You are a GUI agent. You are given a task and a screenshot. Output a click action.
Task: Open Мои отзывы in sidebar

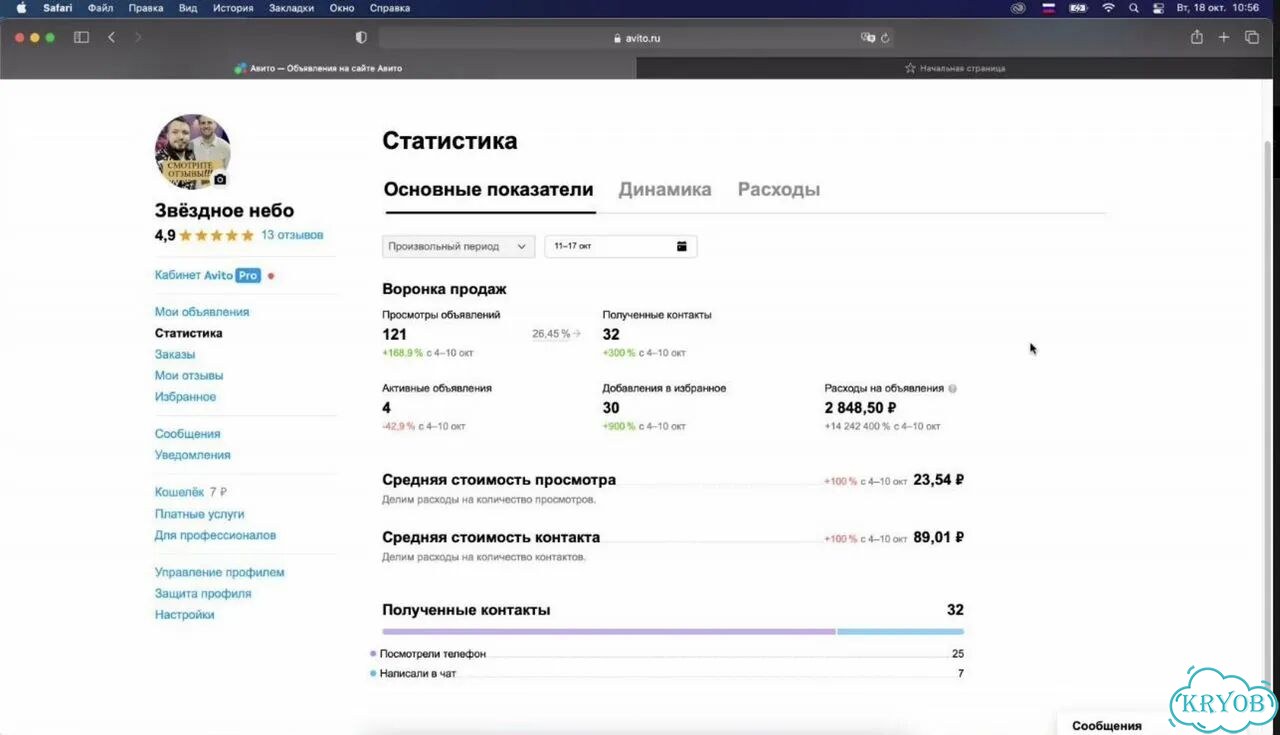pyautogui.click(x=189, y=376)
